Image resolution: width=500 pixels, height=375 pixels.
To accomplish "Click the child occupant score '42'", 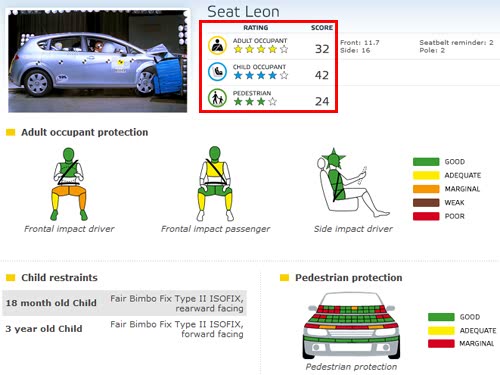I will click(322, 75).
